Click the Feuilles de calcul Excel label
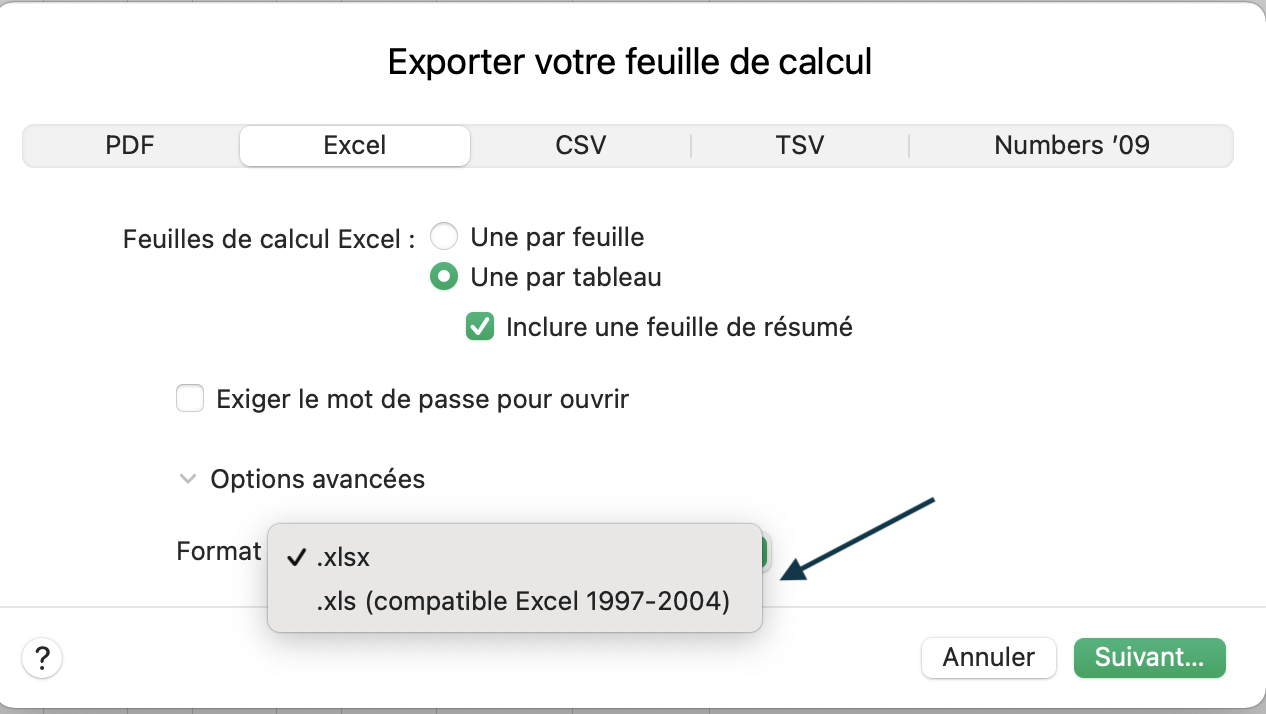Image resolution: width=1266 pixels, height=714 pixels. [x=268, y=240]
